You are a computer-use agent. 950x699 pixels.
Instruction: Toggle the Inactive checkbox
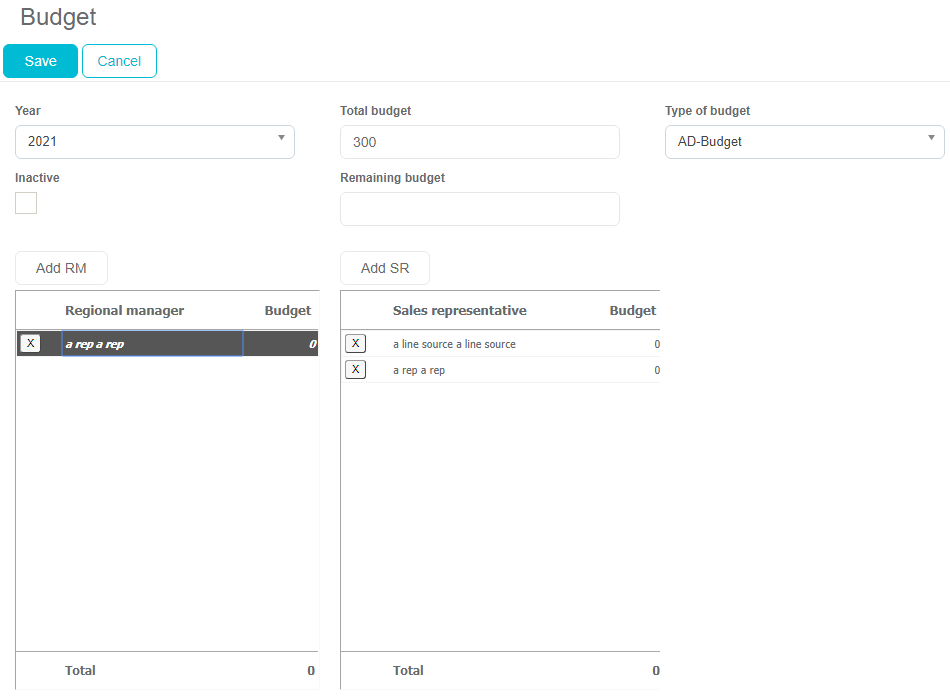[26, 203]
